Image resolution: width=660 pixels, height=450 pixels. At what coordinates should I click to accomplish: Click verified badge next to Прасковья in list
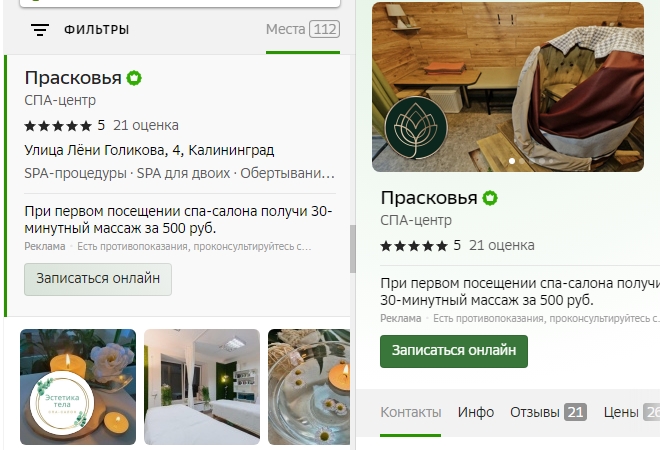point(134,78)
